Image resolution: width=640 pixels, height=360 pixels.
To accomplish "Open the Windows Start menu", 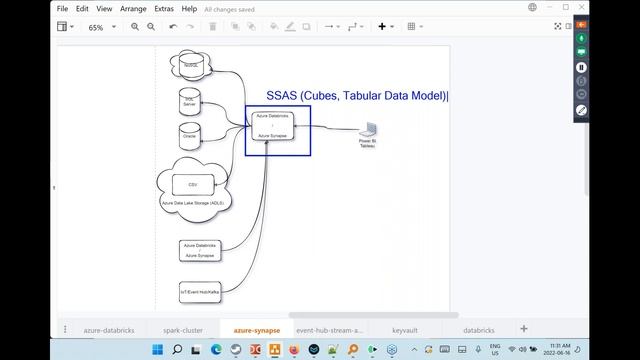I will click(158, 349).
